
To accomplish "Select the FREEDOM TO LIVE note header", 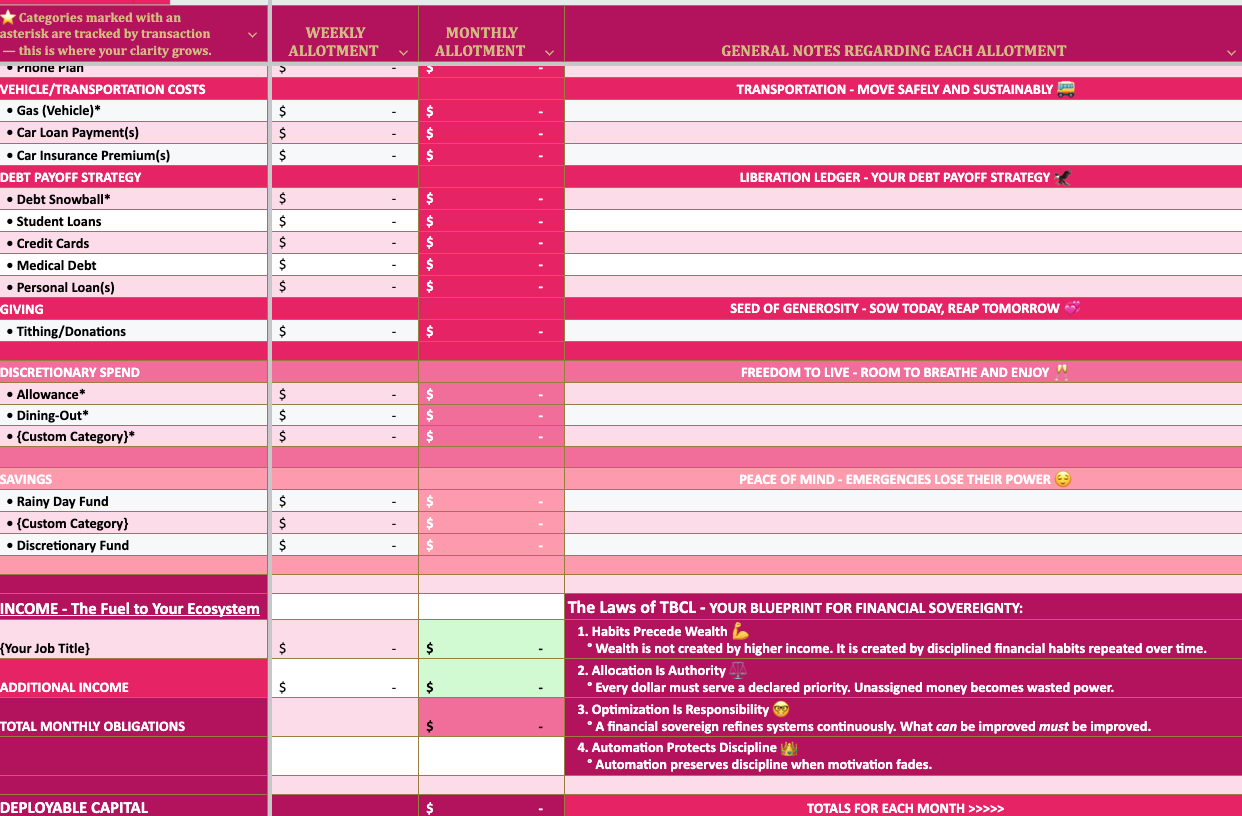I will click(904, 372).
